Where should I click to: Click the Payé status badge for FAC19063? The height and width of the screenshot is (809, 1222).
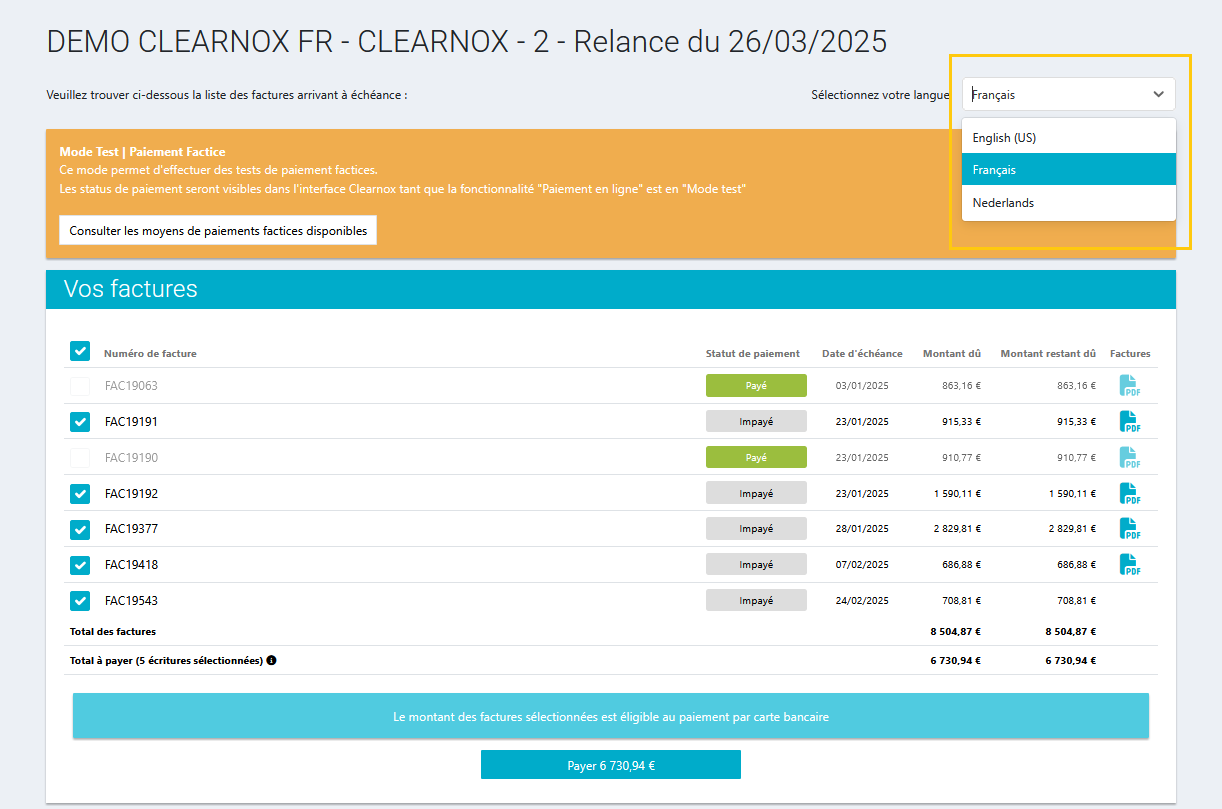[756, 386]
